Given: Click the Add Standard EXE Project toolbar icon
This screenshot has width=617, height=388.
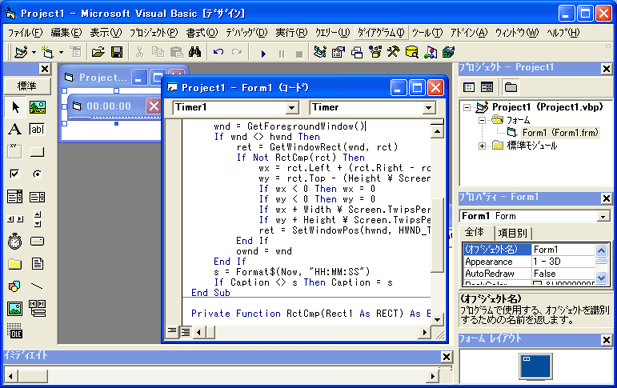Looking at the screenshot, I should tap(20, 52).
